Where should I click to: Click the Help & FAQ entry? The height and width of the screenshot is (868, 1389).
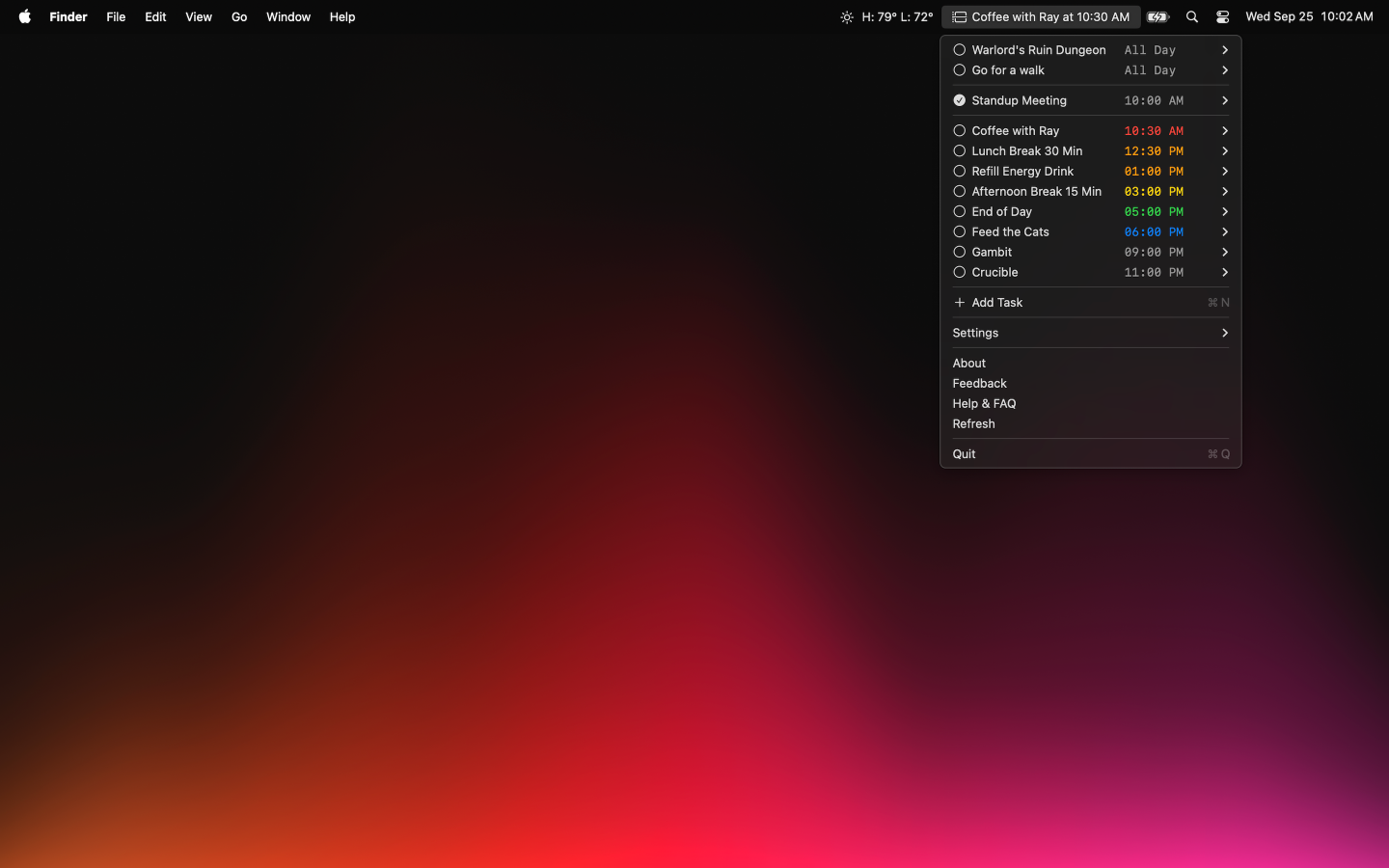[x=984, y=404]
